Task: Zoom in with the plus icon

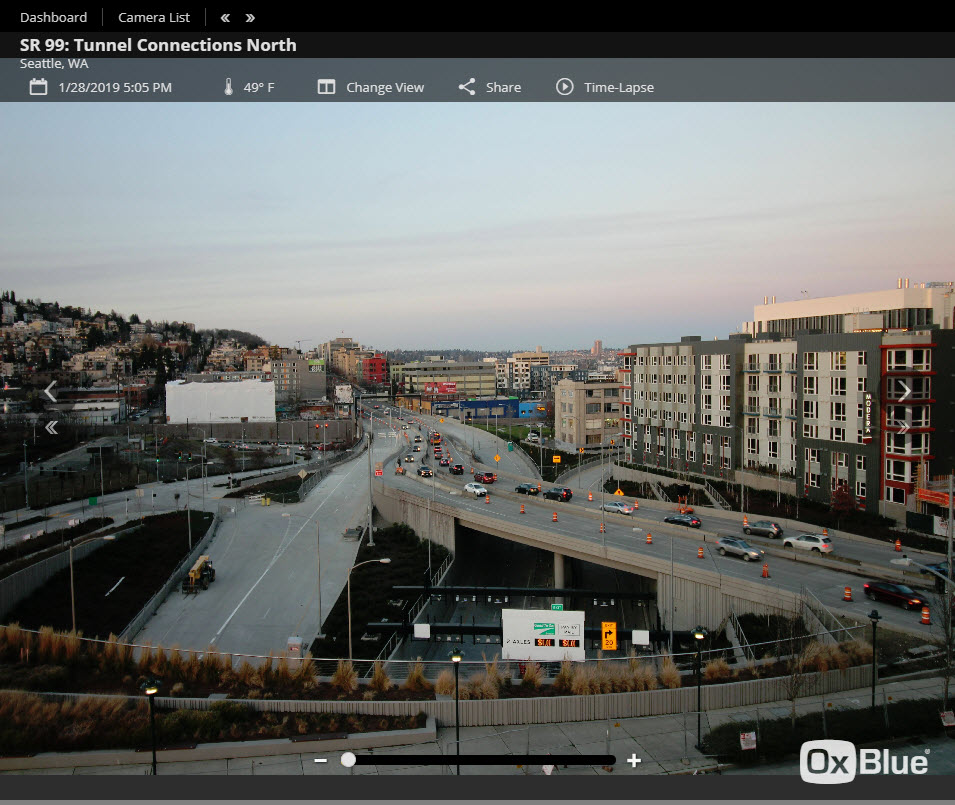Action: point(634,760)
